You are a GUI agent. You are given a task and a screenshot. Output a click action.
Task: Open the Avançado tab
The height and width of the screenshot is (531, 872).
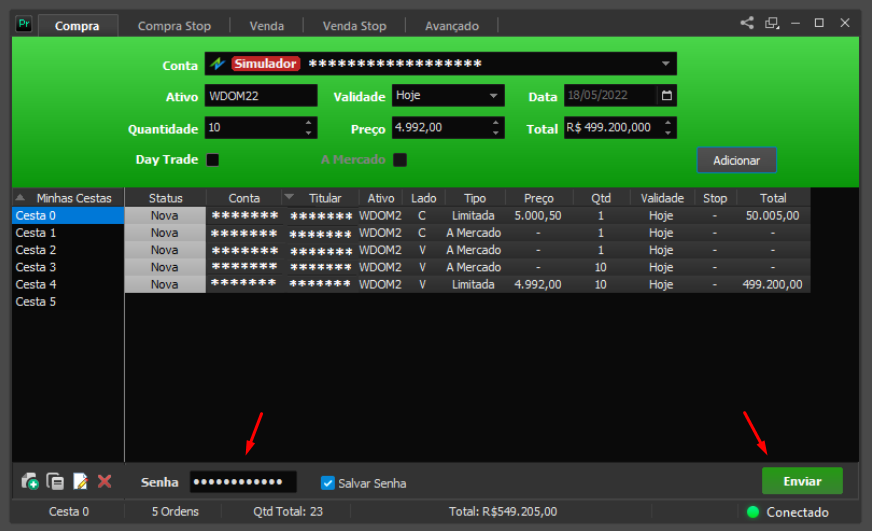pos(452,26)
